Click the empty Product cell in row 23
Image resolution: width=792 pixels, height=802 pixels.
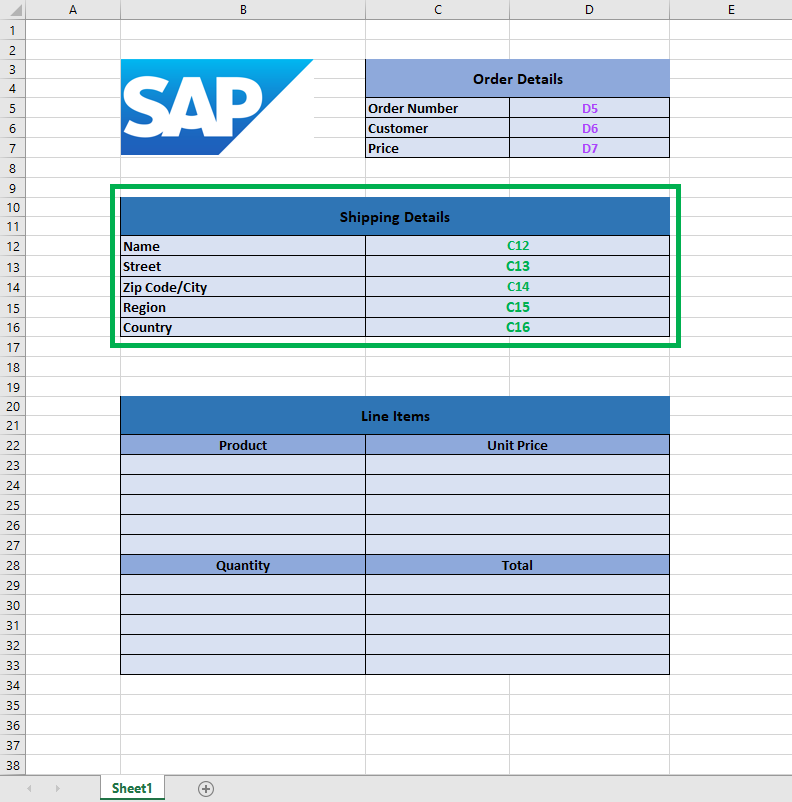[x=243, y=465]
